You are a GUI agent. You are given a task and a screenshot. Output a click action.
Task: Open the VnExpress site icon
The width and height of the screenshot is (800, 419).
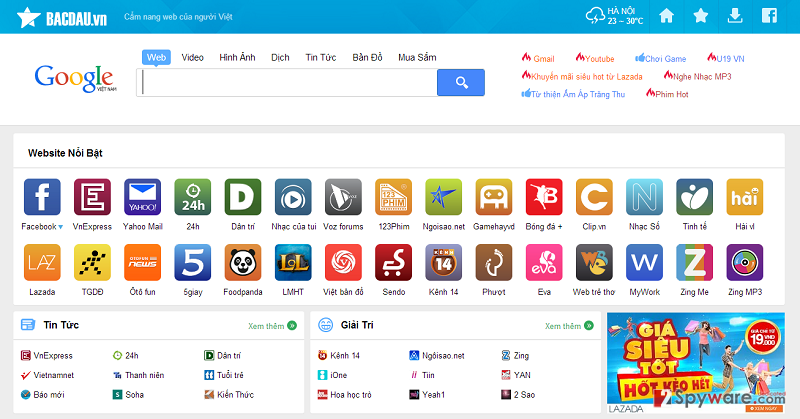point(92,197)
